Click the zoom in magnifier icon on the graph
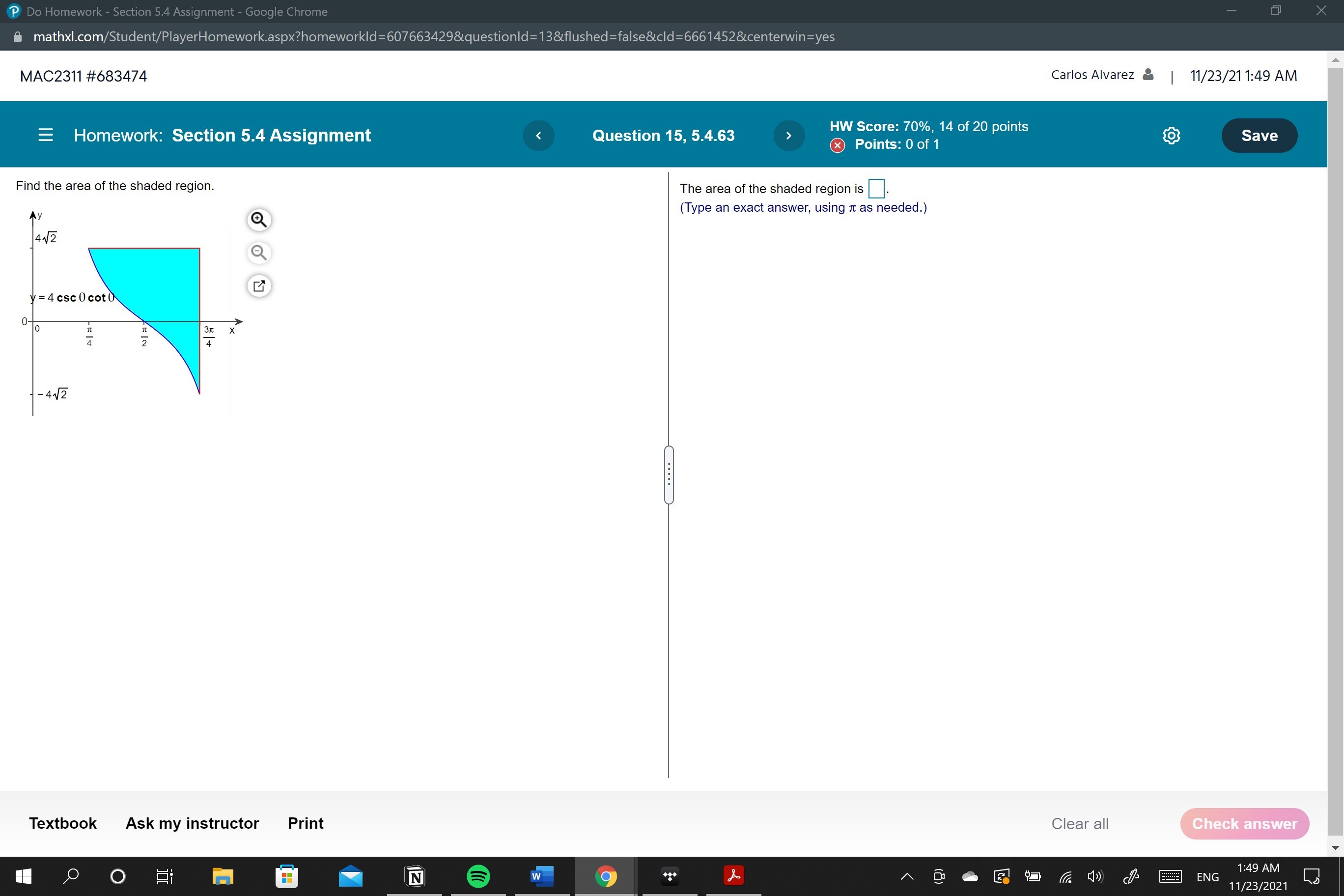Screen dimensions: 1344x896 (x=259, y=220)
